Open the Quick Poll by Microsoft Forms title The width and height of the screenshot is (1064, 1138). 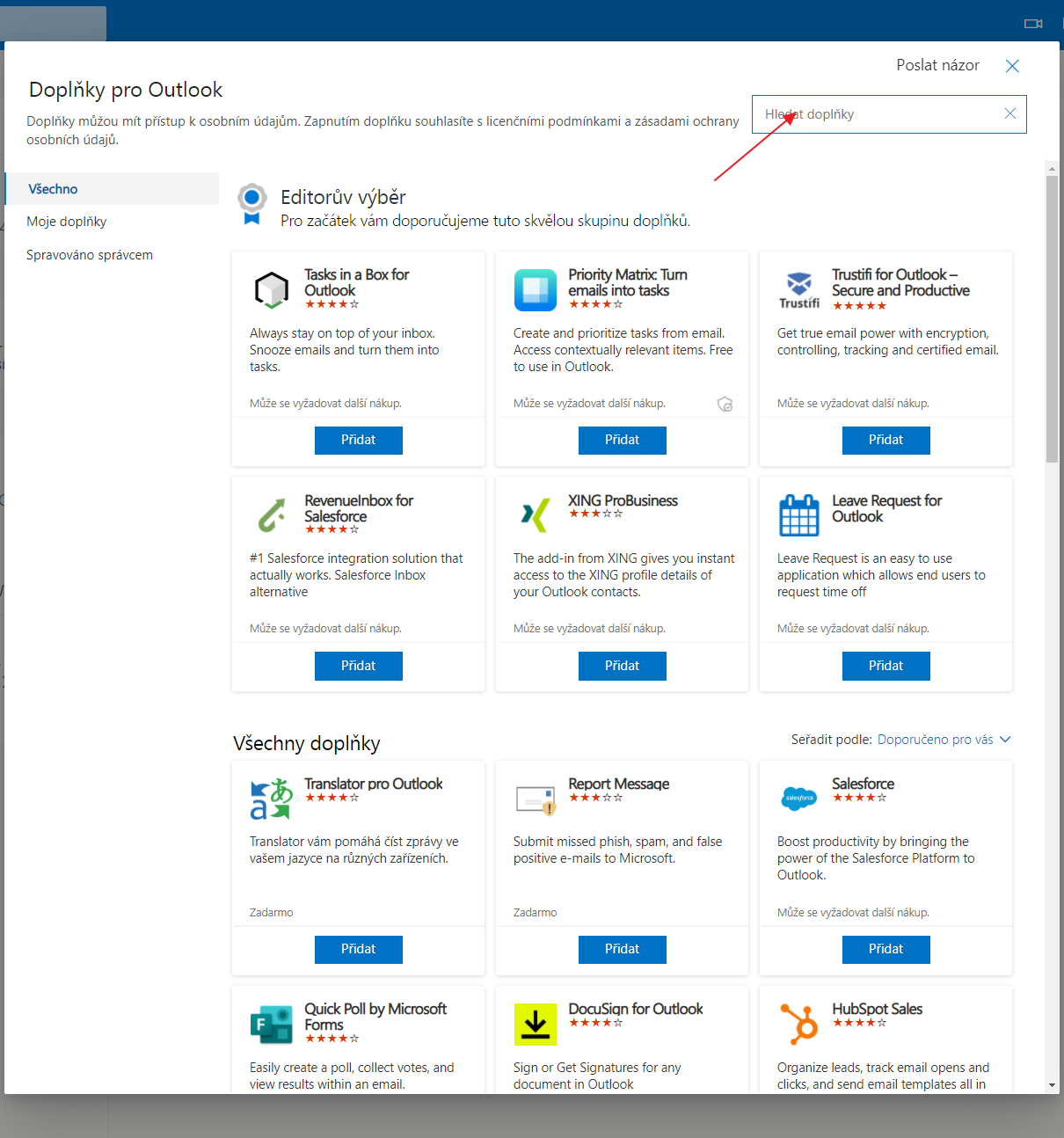[x=375, y=1017]
